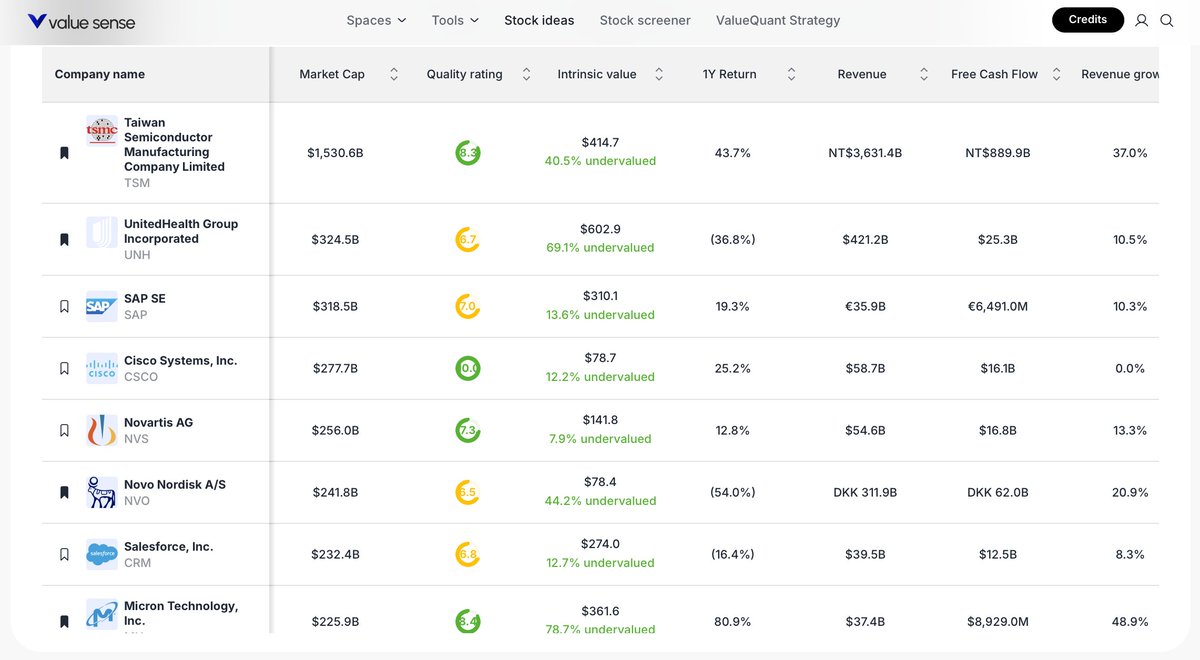The image size is (1200, 660).
Task: Open Taiwan Semiconductor Manufacturing company link
Action: tap(174, 145)
